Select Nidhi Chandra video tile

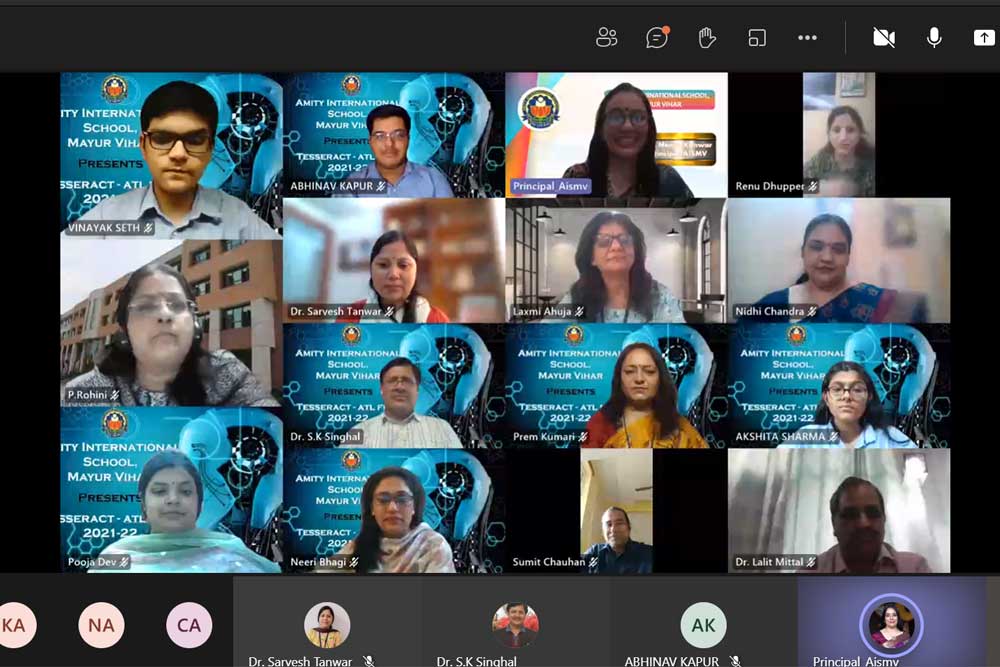pyautogui.click(x=839, y=260)
